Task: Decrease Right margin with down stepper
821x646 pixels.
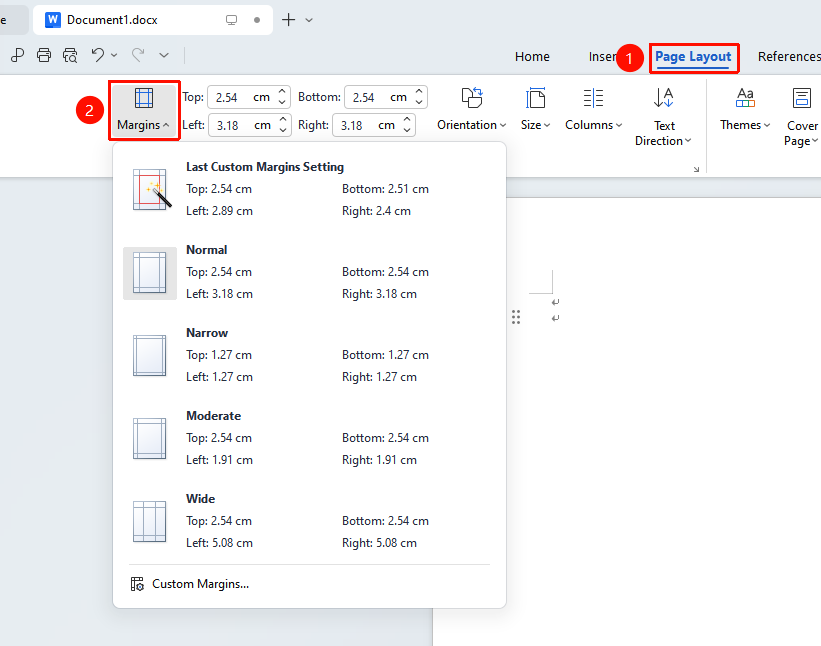Action: pyautogui.click(x=407, y=130)
